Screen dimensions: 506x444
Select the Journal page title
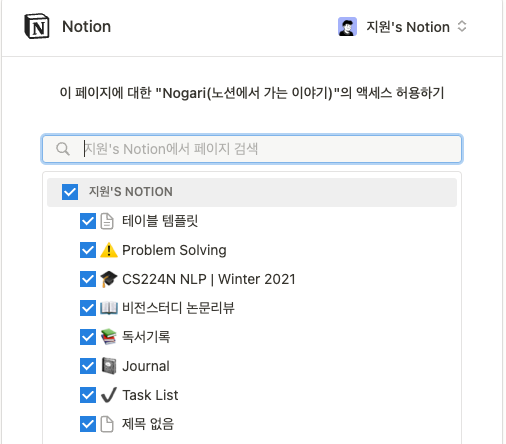pyautogui.click(x=146, y=366)
